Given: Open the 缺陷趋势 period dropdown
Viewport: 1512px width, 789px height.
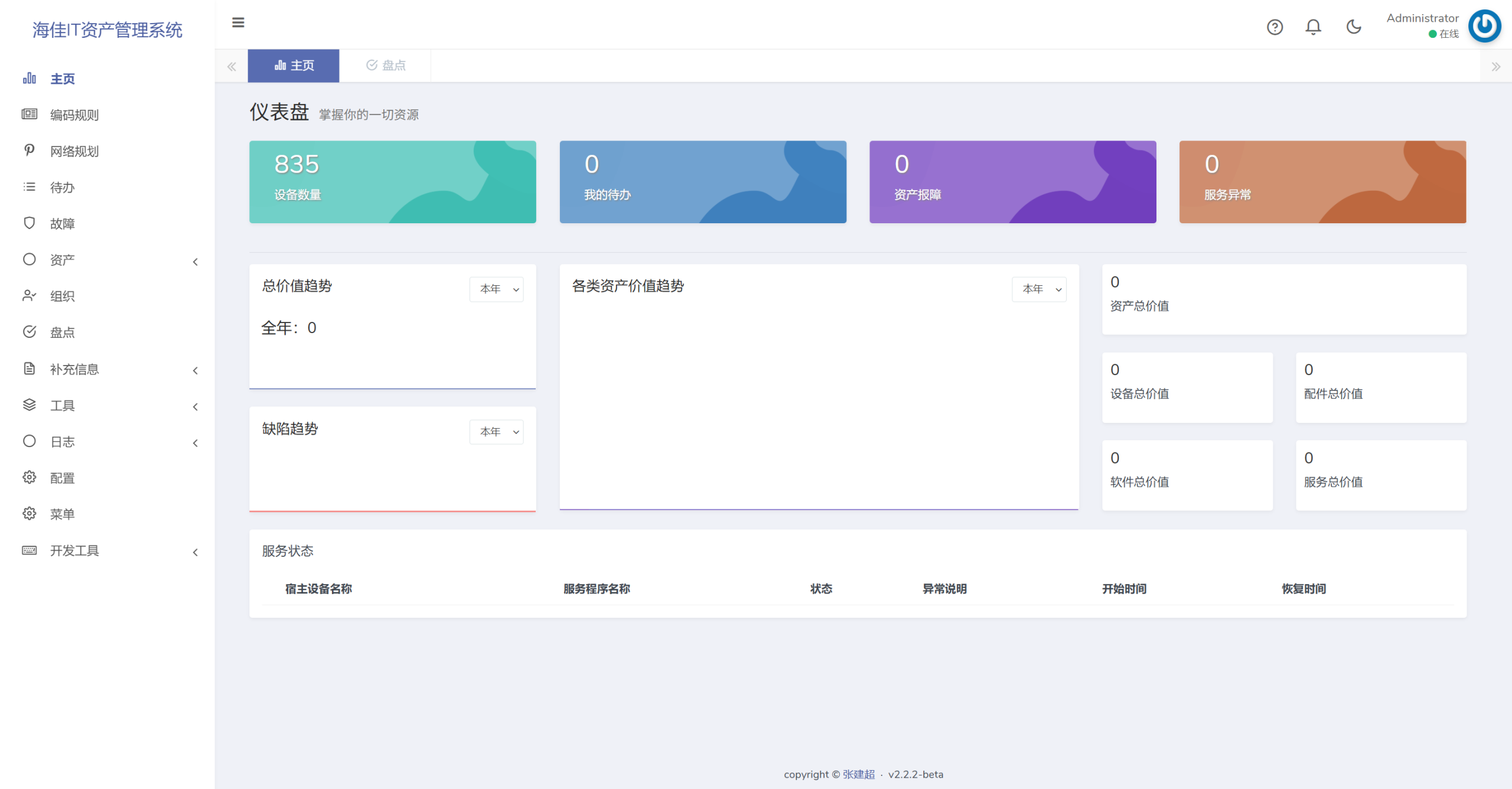Looking at the screenshot, I should tap(496, 432).
